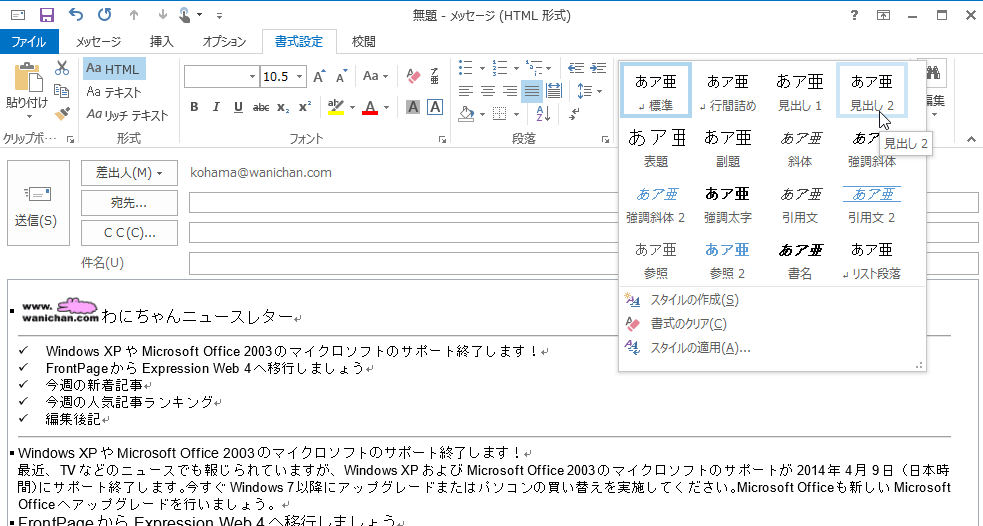Click the Cut scissors icon
Viewport: 983px width, 526px height.
(x=61, y=68)
